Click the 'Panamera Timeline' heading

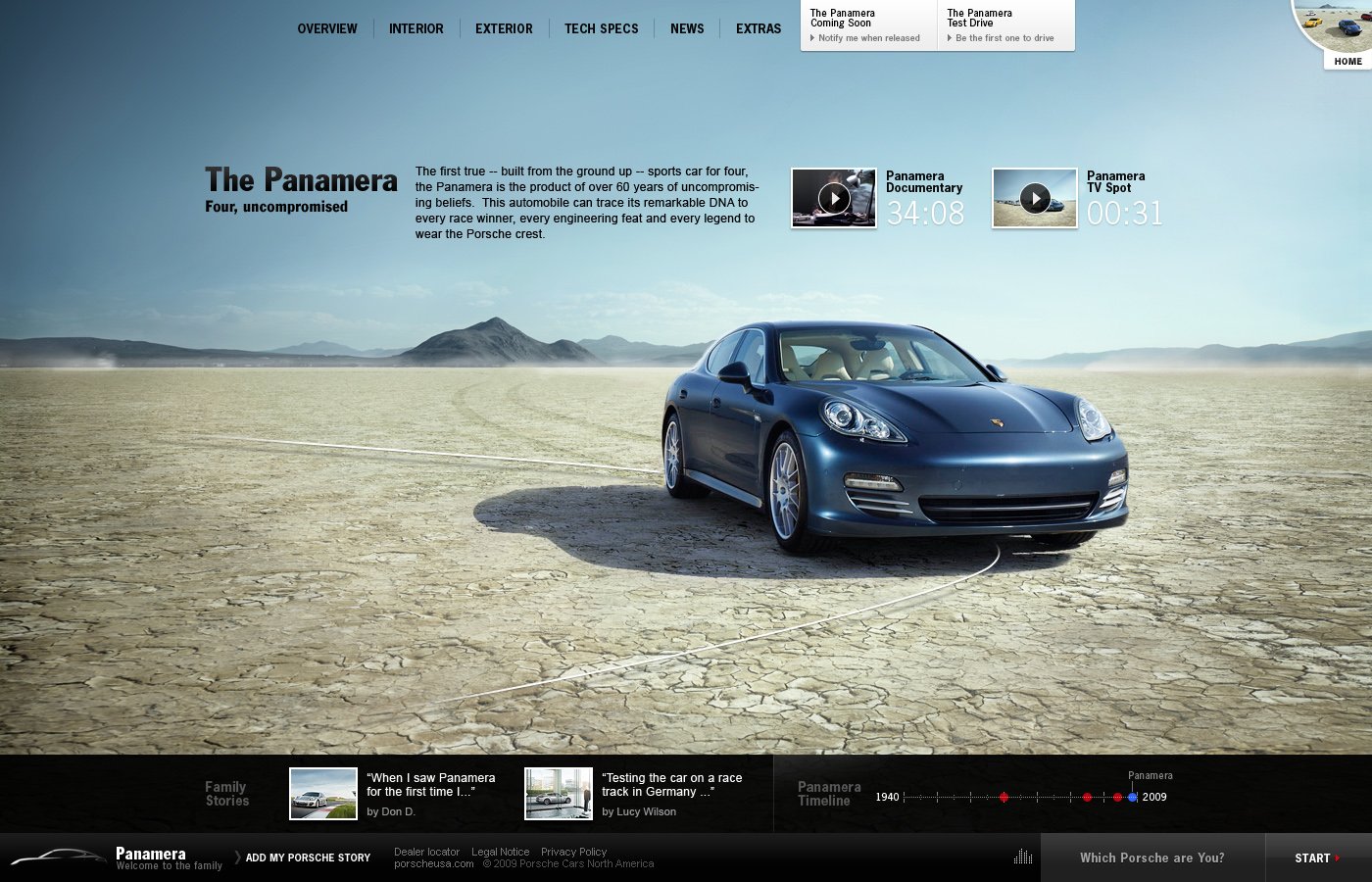pos(829,794)
